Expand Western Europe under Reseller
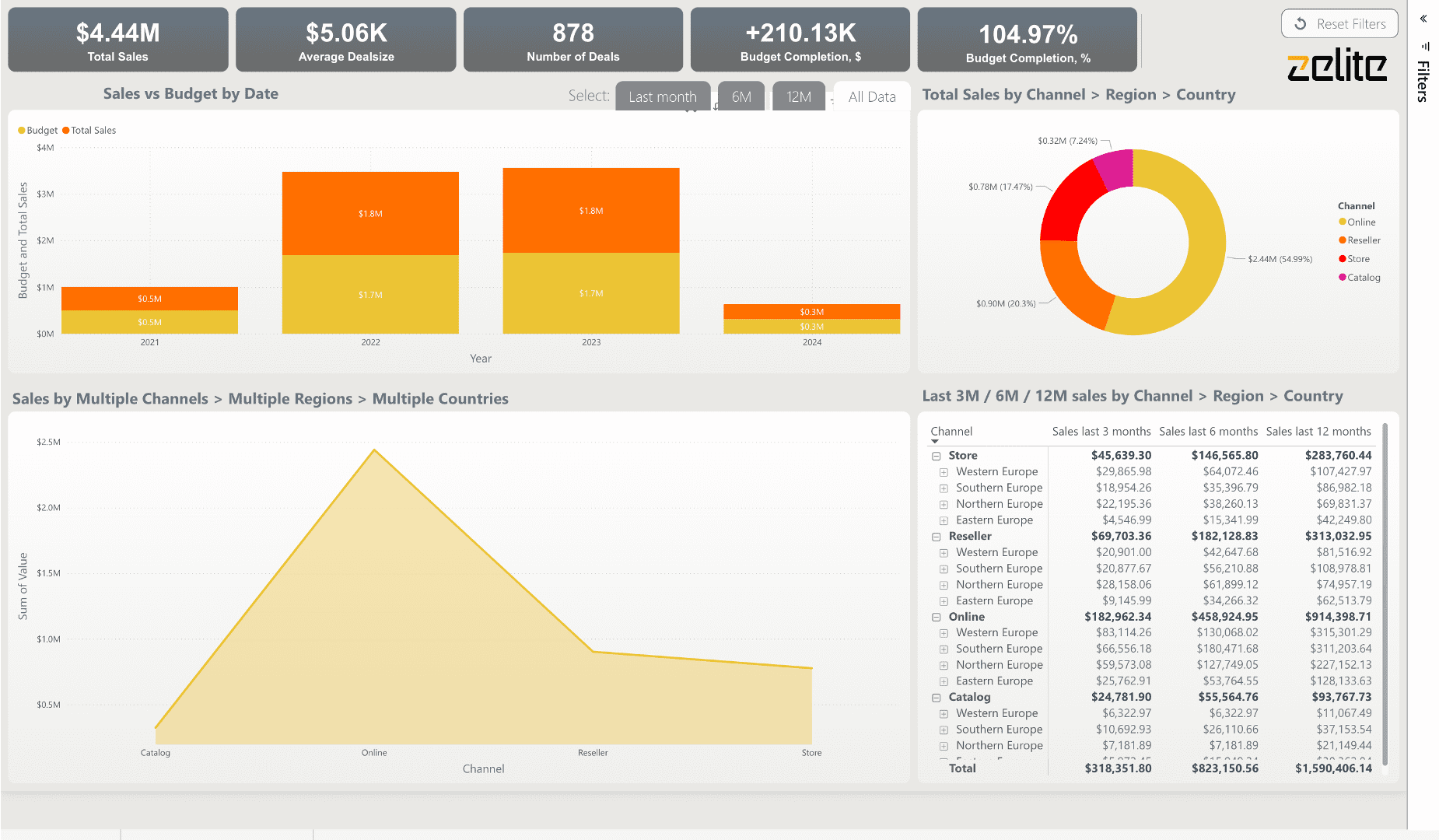This screenshot has height=840, width=1439. [944, 553]
